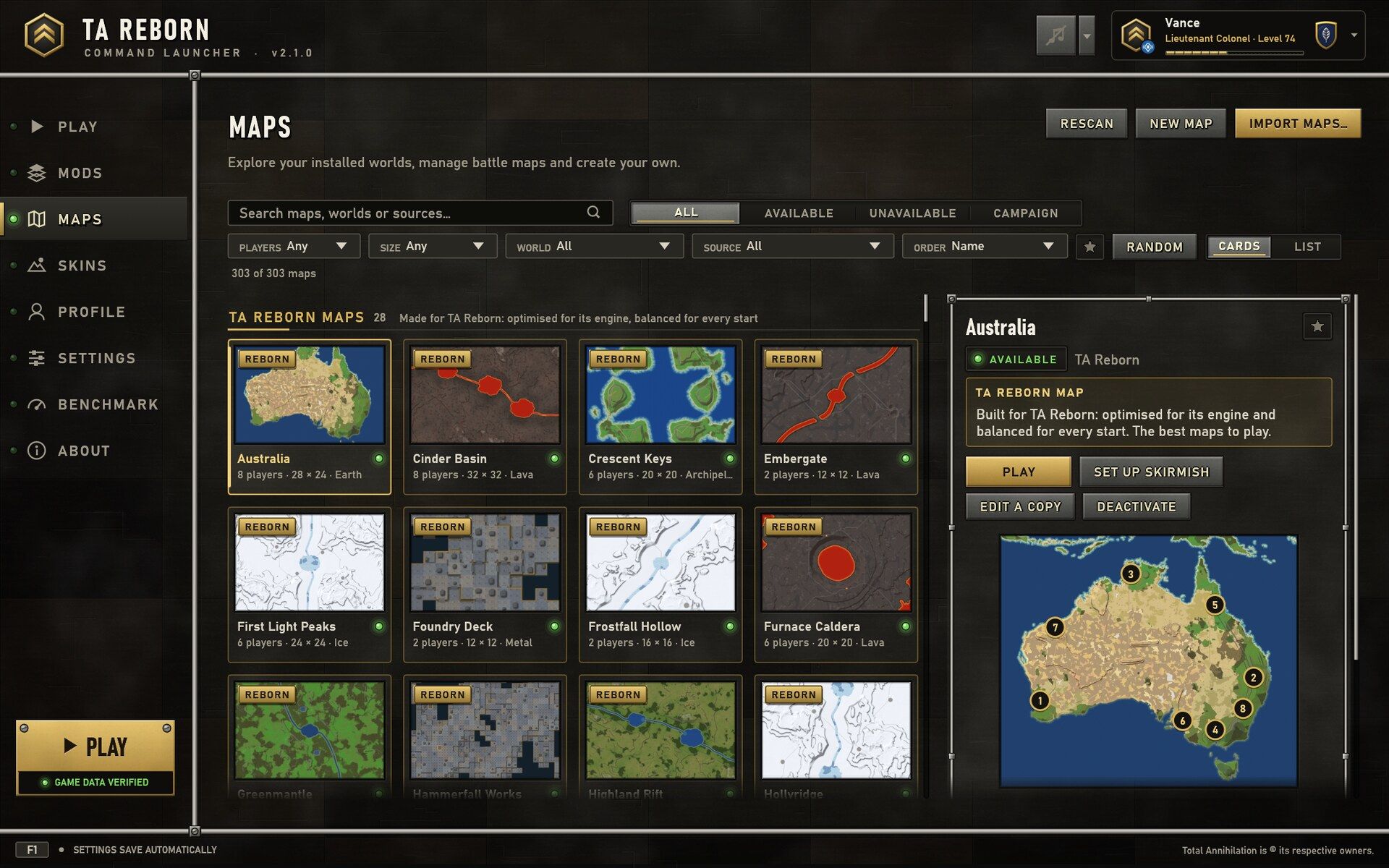This screenshot has height=868, width=1389.
Task: Open the dropdown arrow beside music icon
Action: pos(1087,35)
